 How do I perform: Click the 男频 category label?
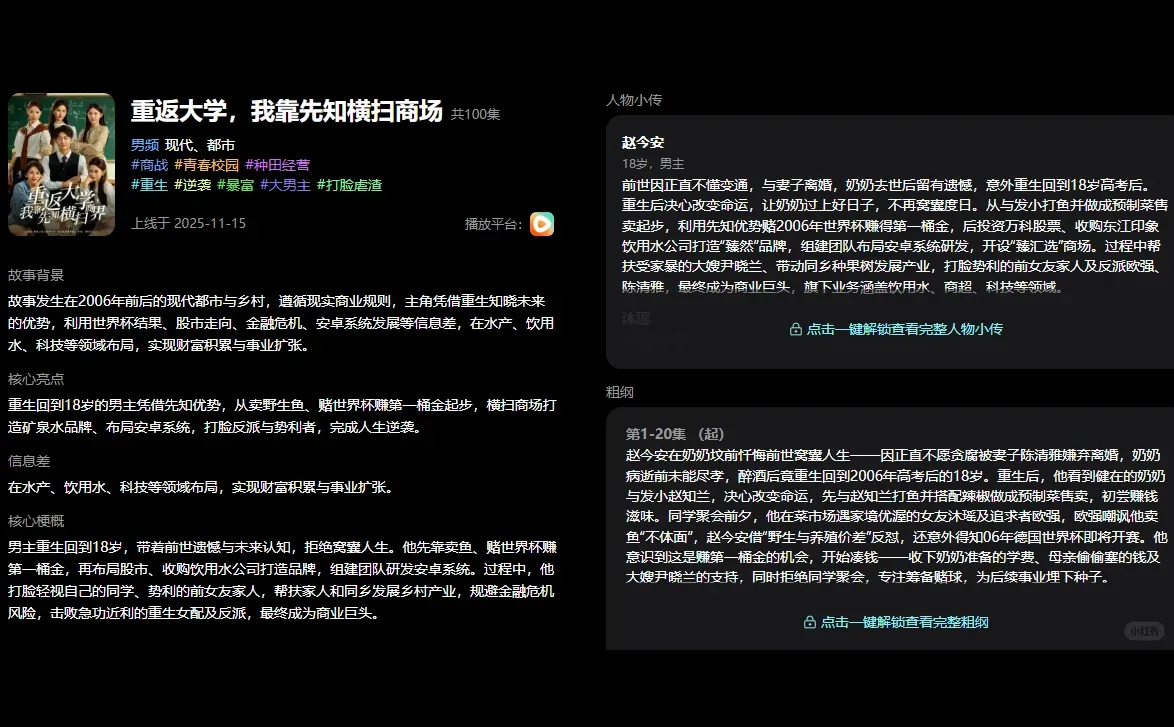(x=143, y=143)
